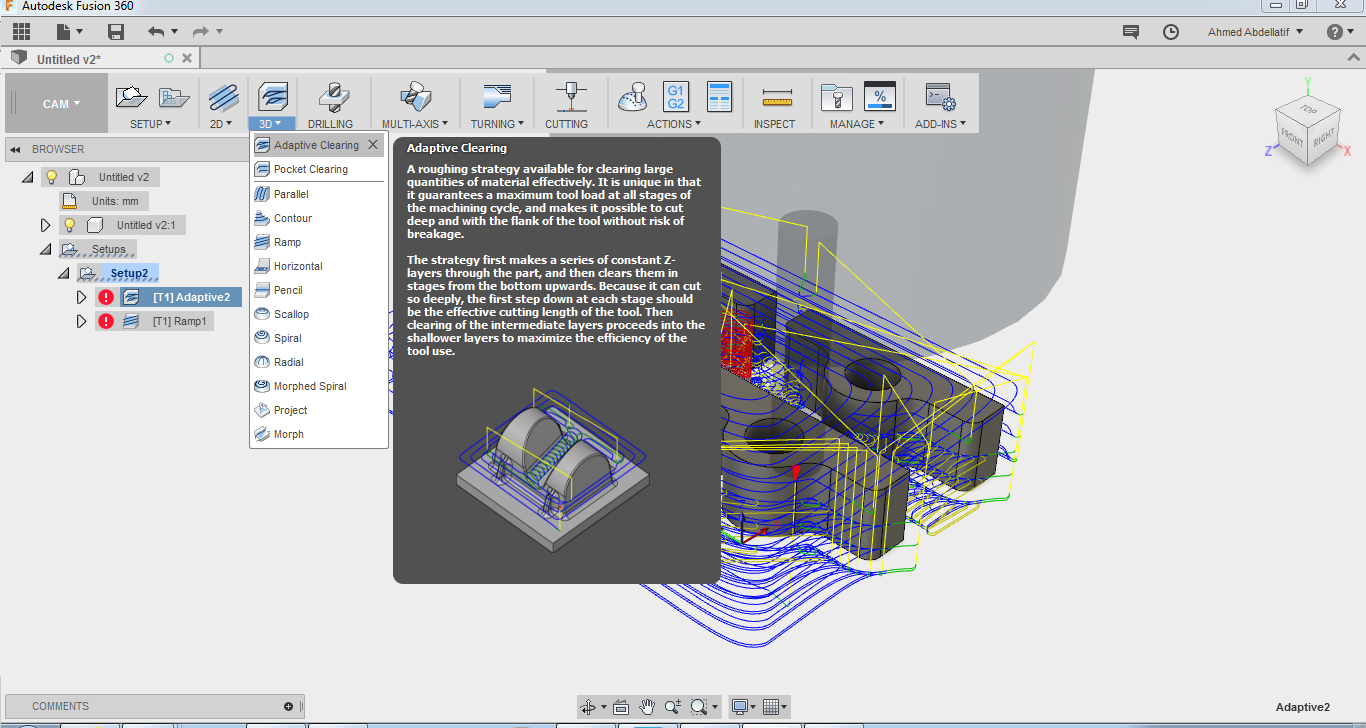The image size is (1366, 728).
Task: Click the 2D Adaptive Clearing toolbar icon
Action: click(223, 97)
